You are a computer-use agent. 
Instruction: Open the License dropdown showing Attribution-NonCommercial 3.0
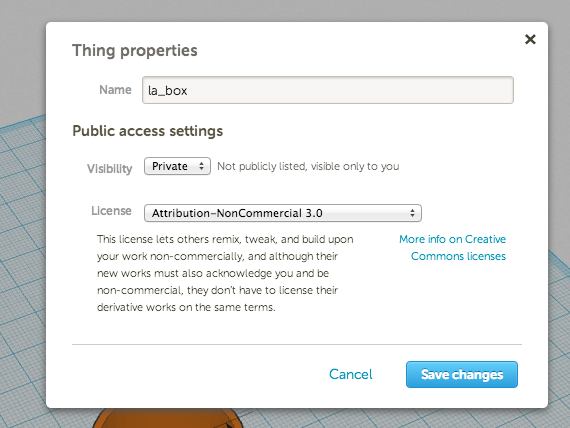(283, 213)
